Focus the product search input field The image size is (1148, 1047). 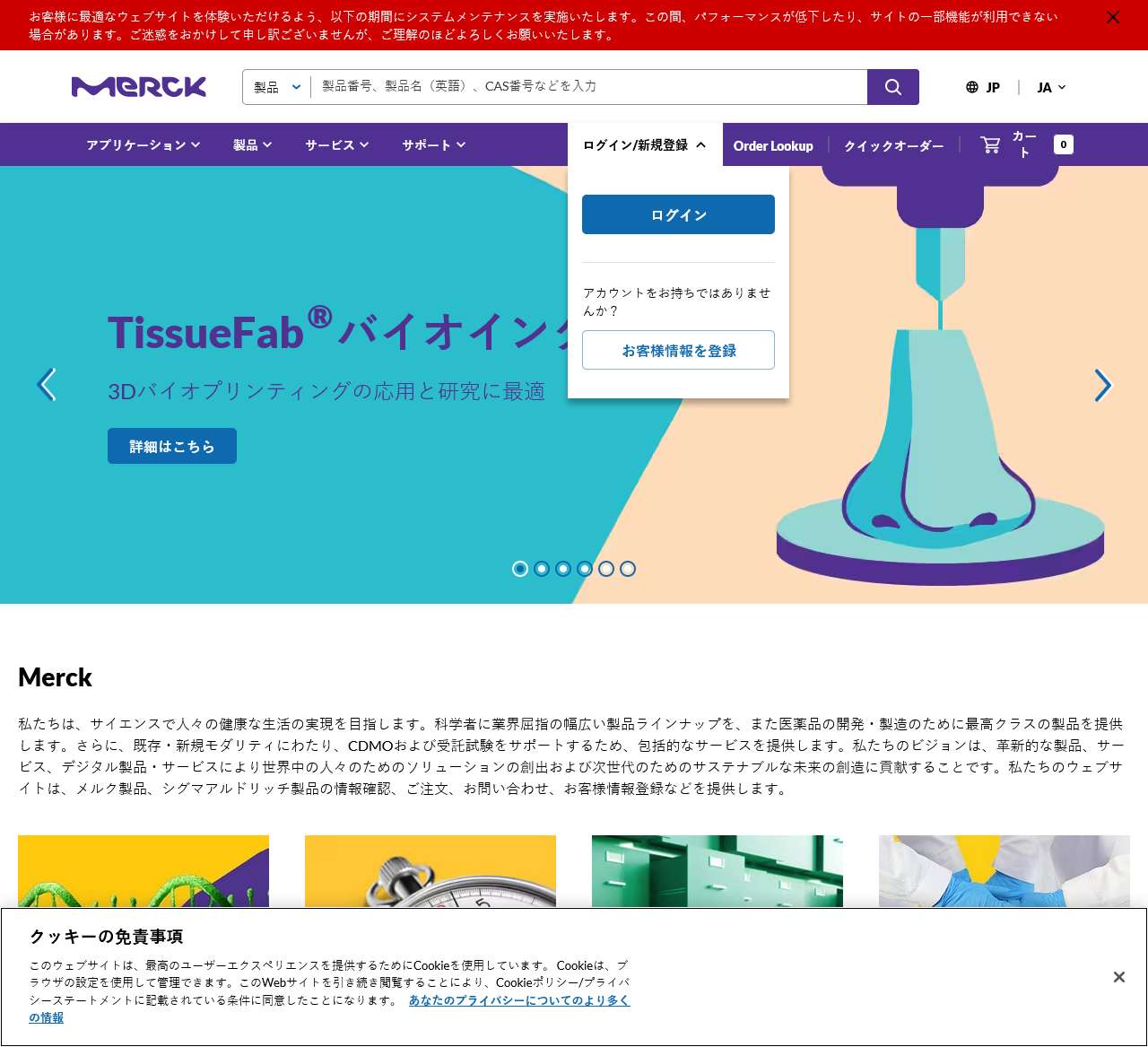tap(589, 87)
